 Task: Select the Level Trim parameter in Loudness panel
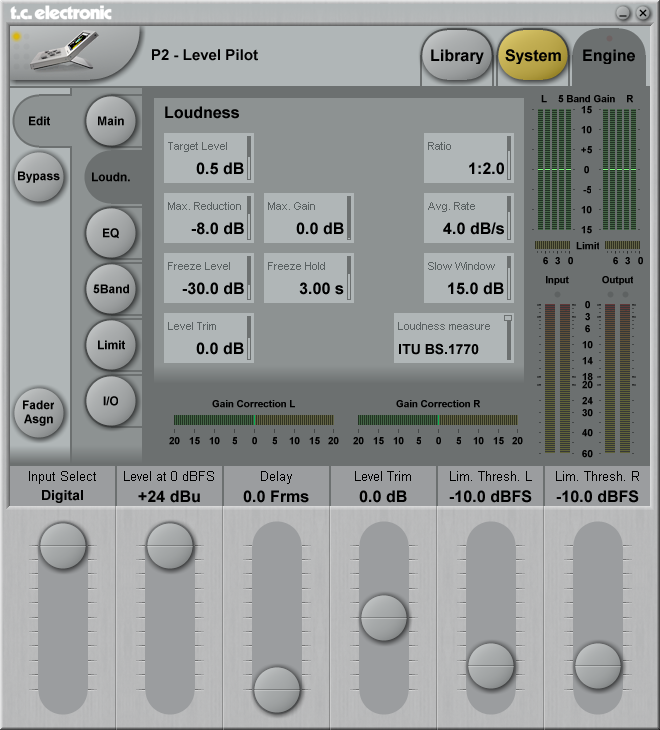[x=209, y=338]
